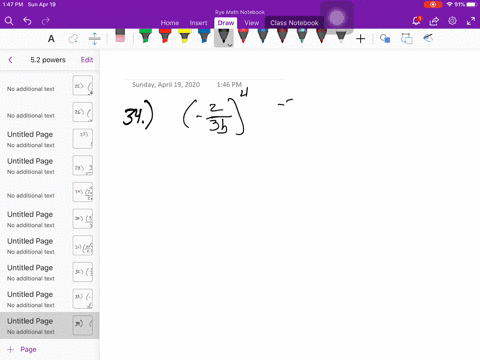Pick the blue marker
This screenshot has width=480, height=360.
tap(204, 36)
